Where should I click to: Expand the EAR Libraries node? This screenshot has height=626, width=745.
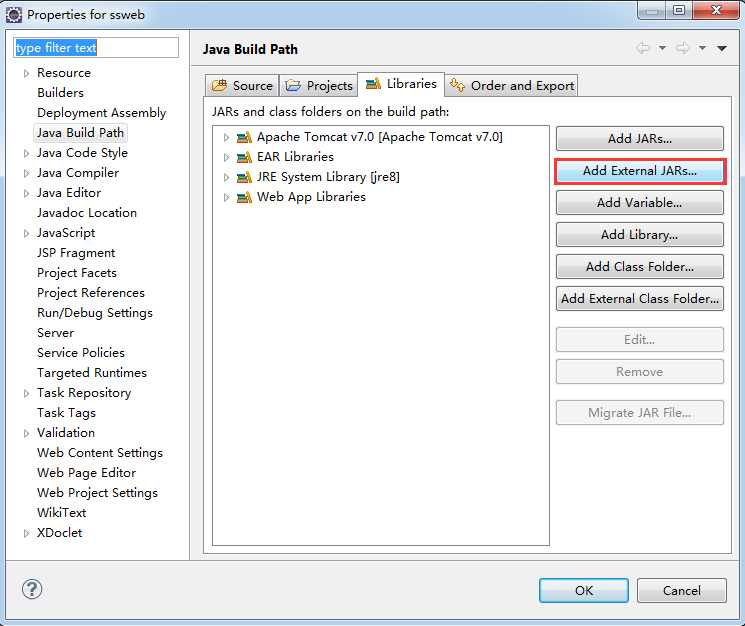tap(226, 158)
